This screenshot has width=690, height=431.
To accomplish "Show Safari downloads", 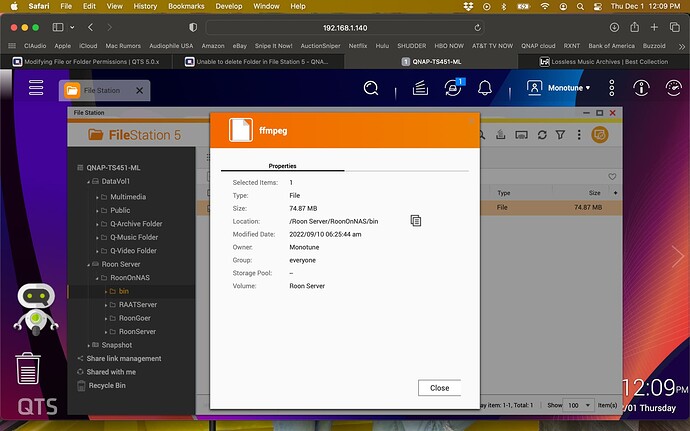I will tap(614, 27).
